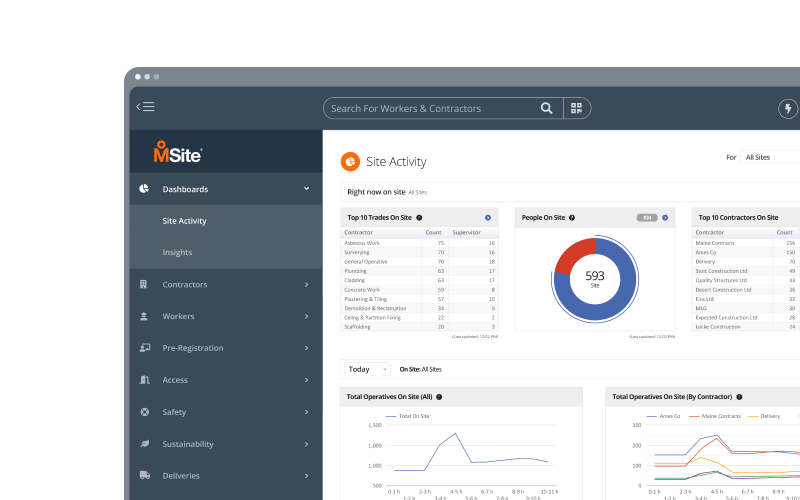Click the blue arrow icon on Top 10 Trades

(x=487, y=217)
